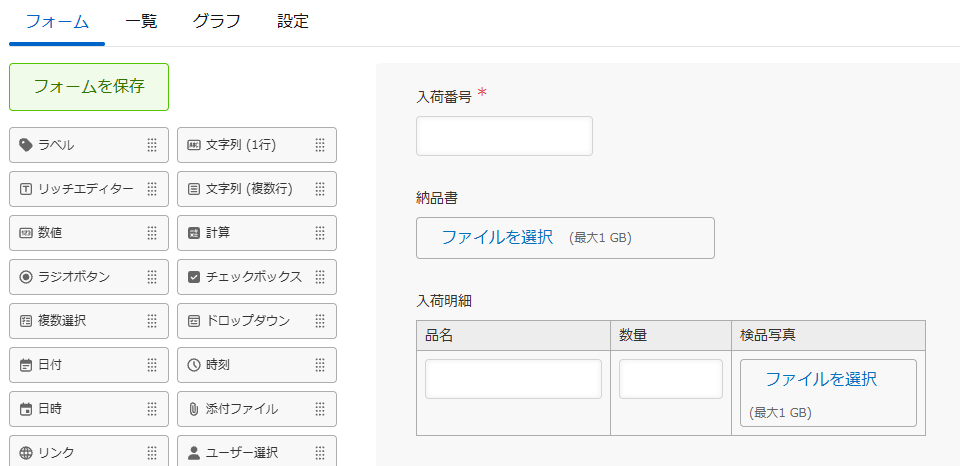This screenshot has height=466, width=960.
Task: Click drag handle of 時刻
Action: (320, 365)
